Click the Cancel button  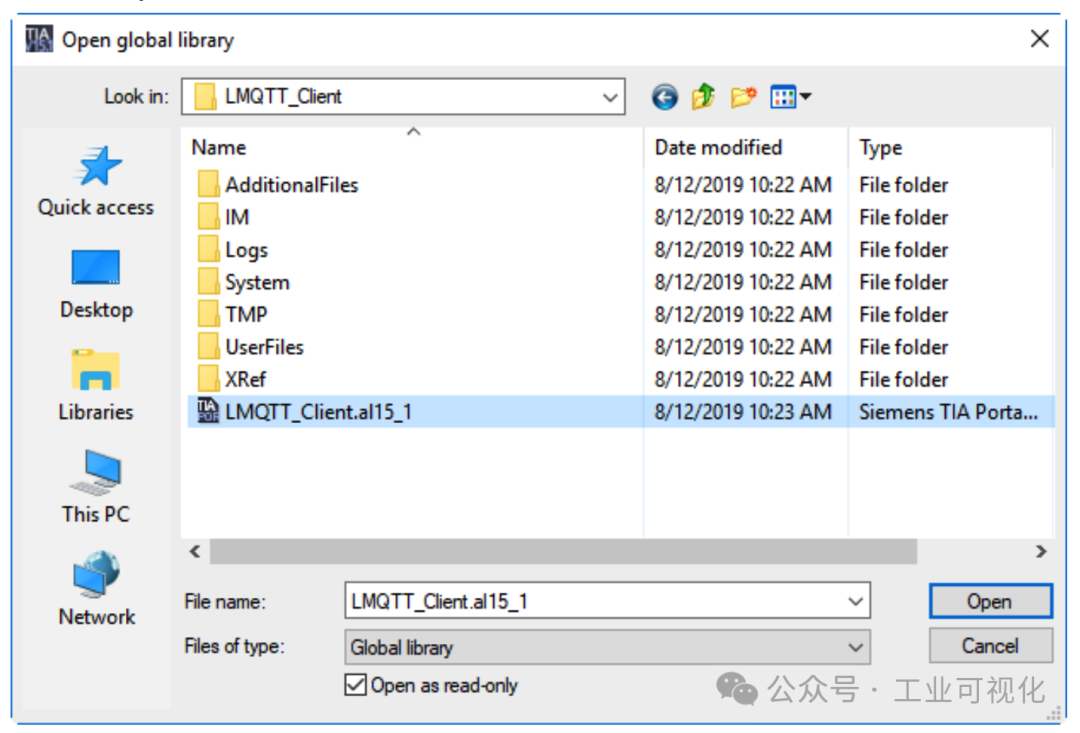coord(989,646)
